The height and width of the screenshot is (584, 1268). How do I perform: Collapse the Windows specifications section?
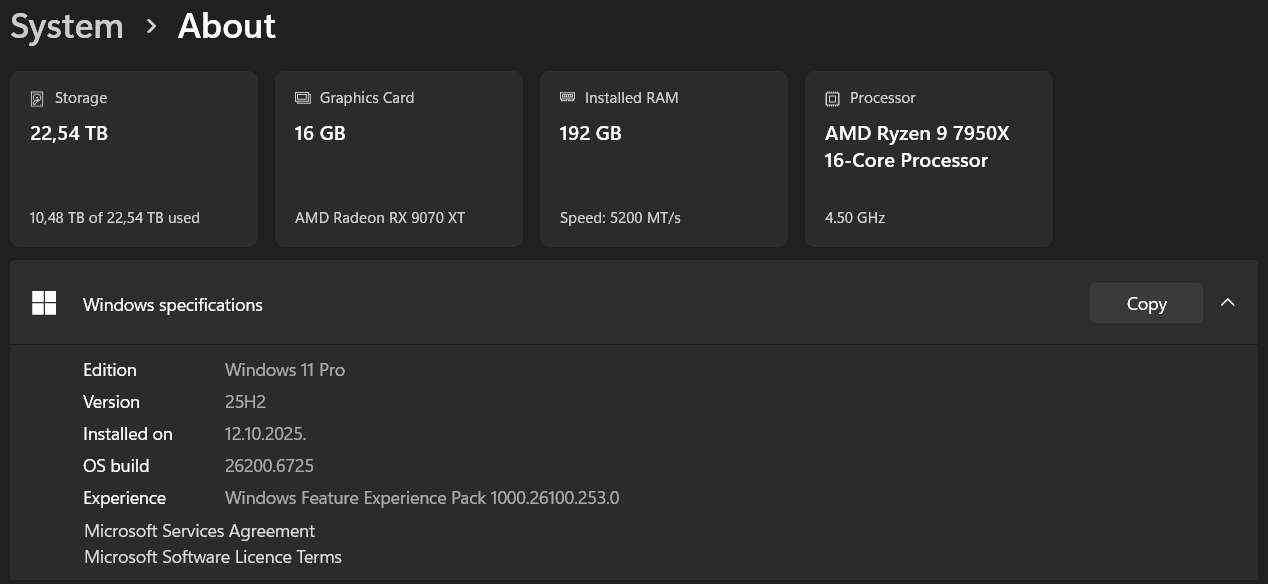[1228, 303]
